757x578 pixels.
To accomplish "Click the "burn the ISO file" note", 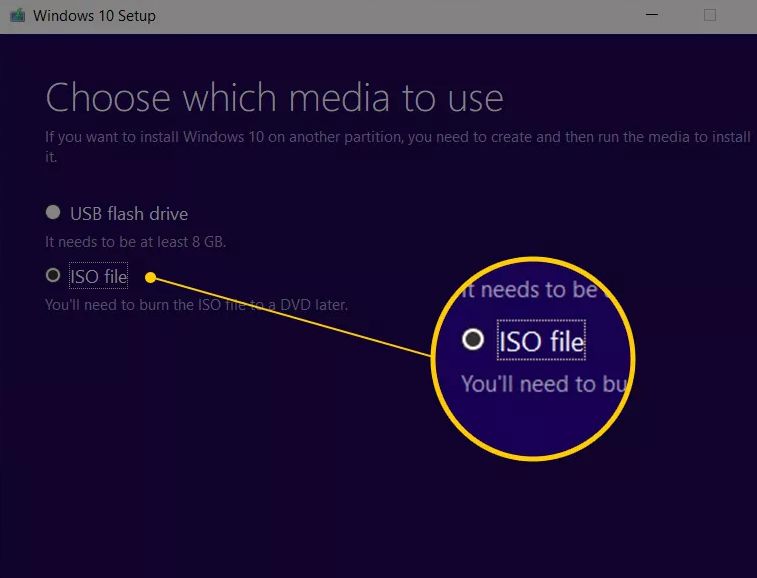I will pos(196,304).
